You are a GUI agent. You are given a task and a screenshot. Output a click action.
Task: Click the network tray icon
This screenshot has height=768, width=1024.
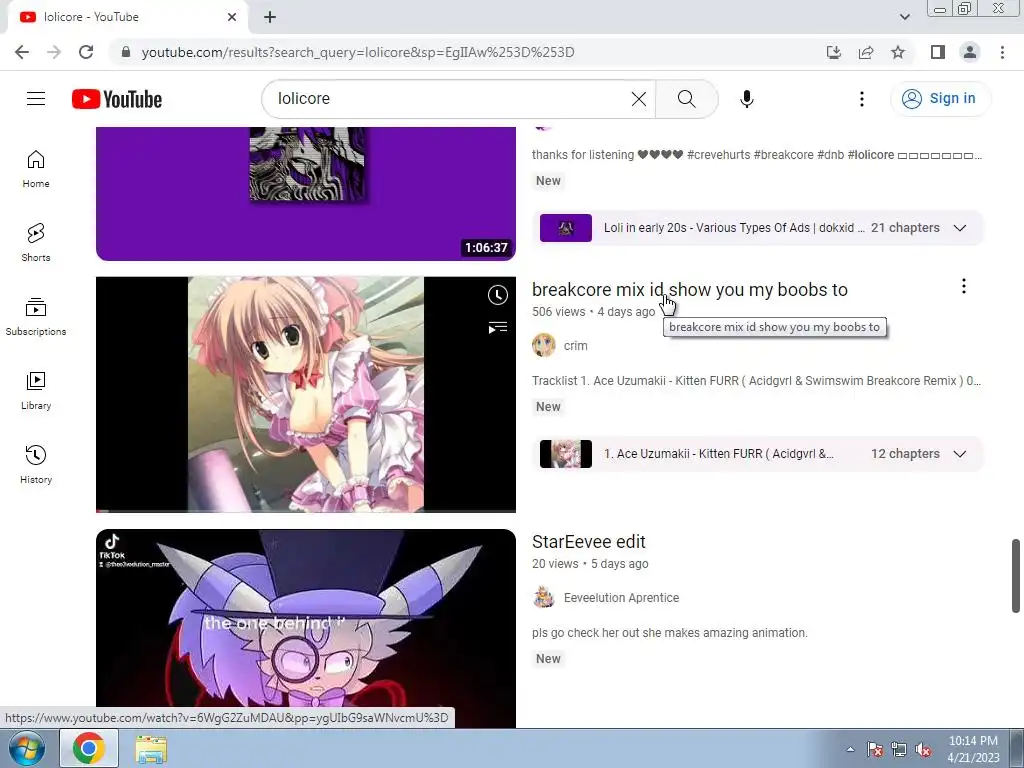pyautogui.click(x=899, y=750)
